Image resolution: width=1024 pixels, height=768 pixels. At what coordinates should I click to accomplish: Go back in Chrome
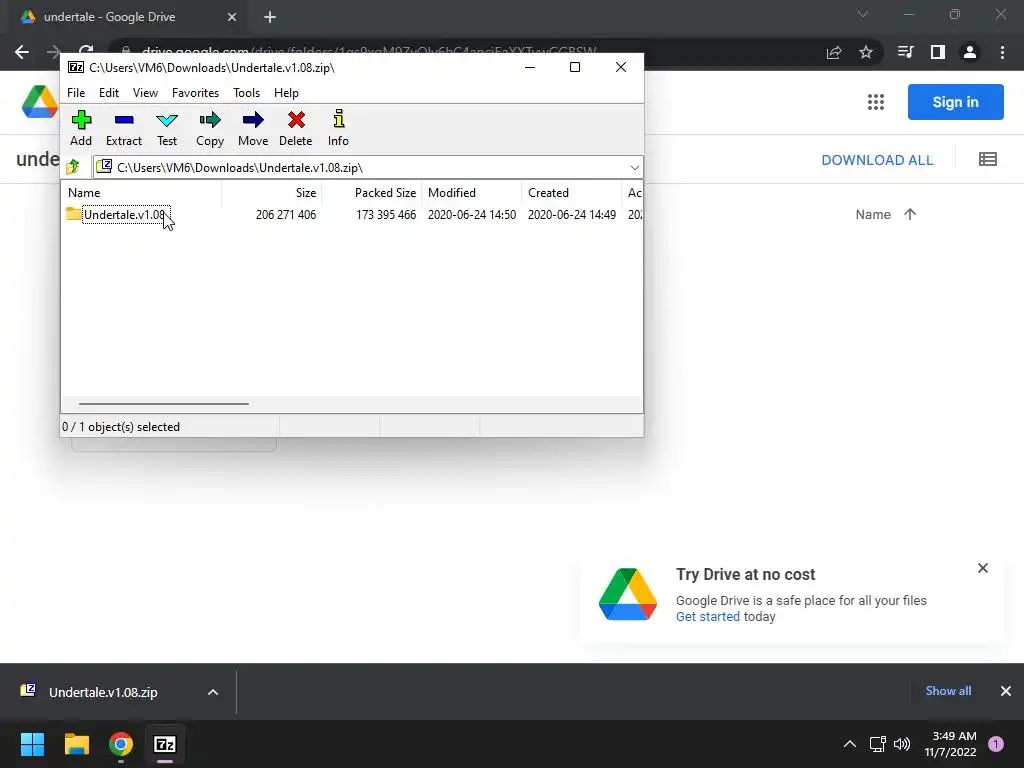pos(22,52)
